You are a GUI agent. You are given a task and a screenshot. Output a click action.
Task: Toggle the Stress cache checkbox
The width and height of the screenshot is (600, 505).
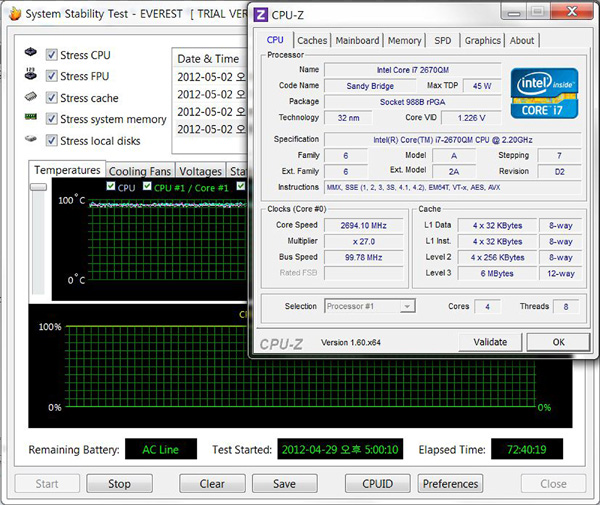[52, 98]
